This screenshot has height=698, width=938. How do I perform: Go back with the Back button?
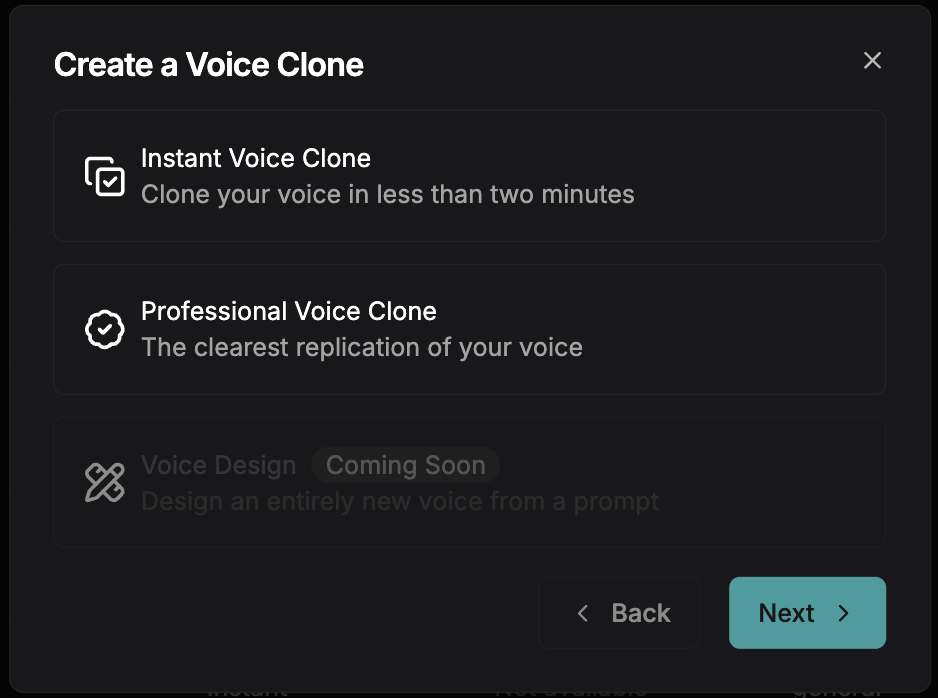(x=620, y=613)
